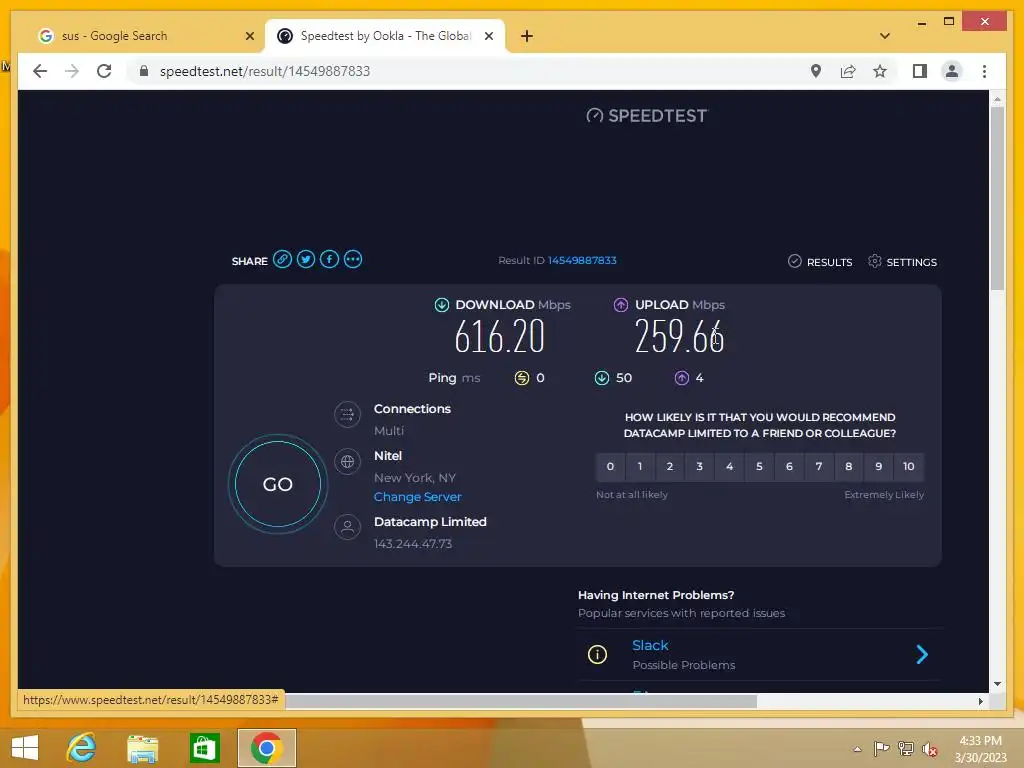Click the Connections mode icon
This screenshot has width=1024, height=768.
pos(347,414)
